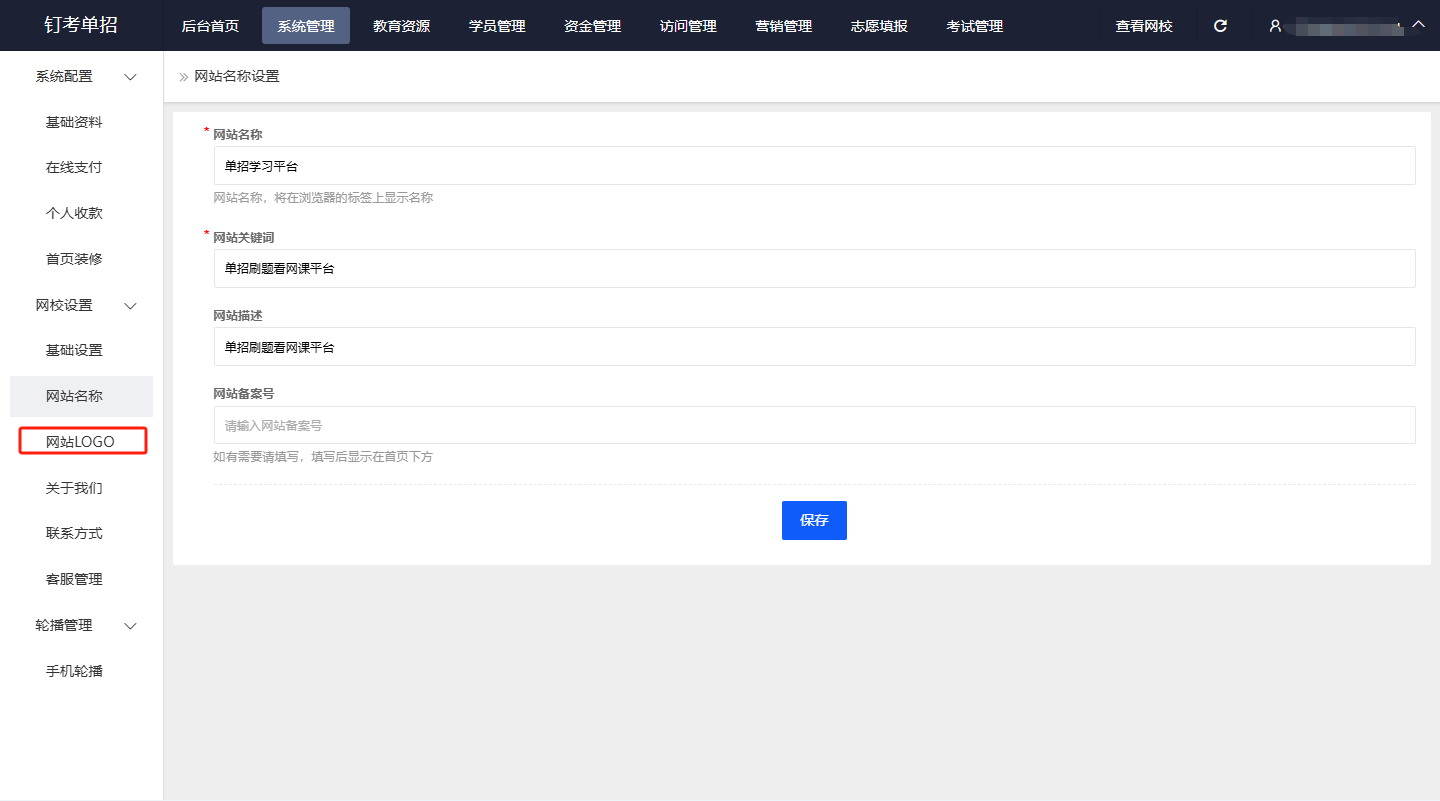Viewport: 1440px width, 801px height.
Task: Focus the 网站备案号 input field
Action: [814, 425]
